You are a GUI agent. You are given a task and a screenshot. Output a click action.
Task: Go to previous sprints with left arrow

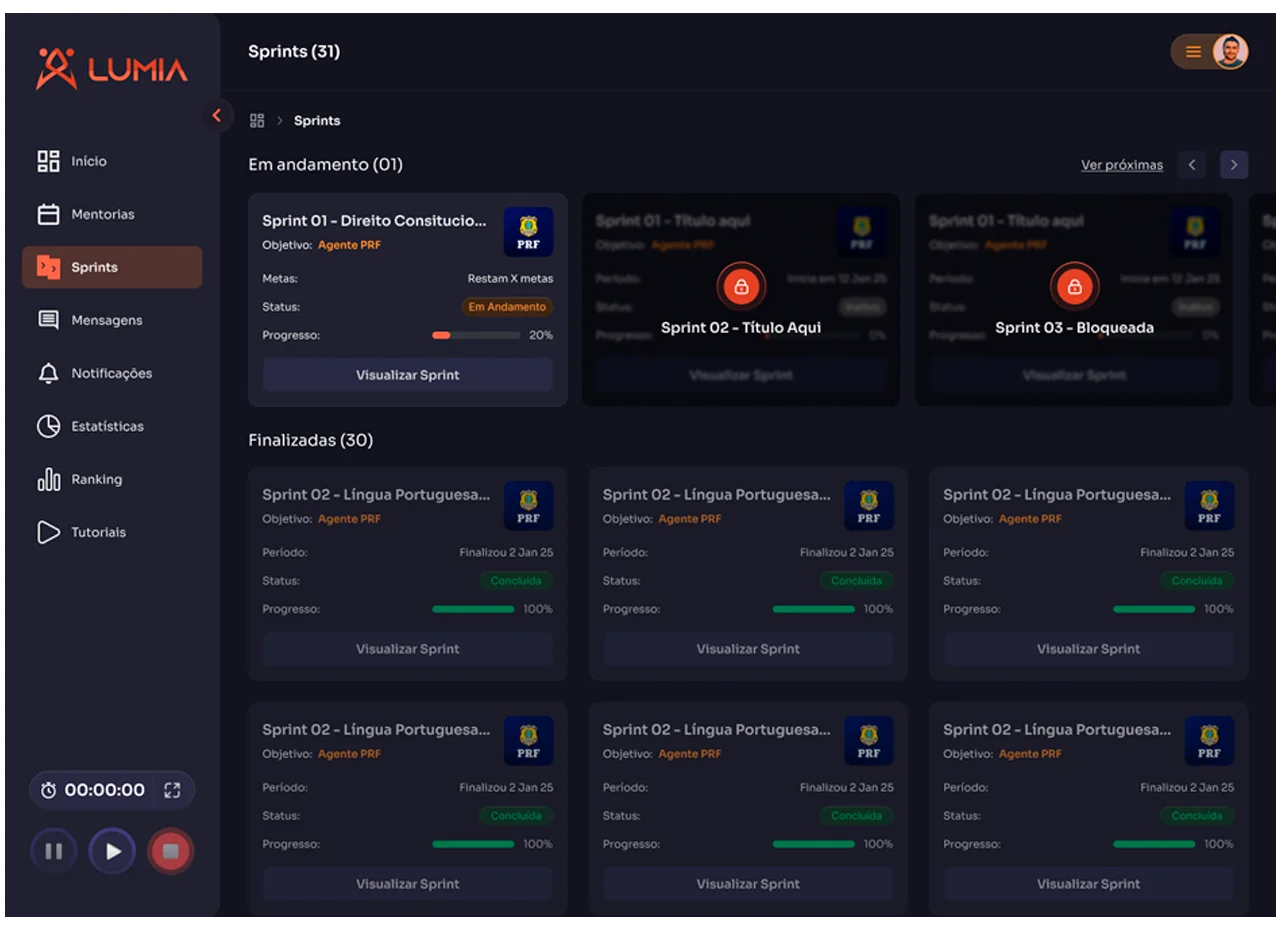pyautogui.click(x=1191, y=165)
